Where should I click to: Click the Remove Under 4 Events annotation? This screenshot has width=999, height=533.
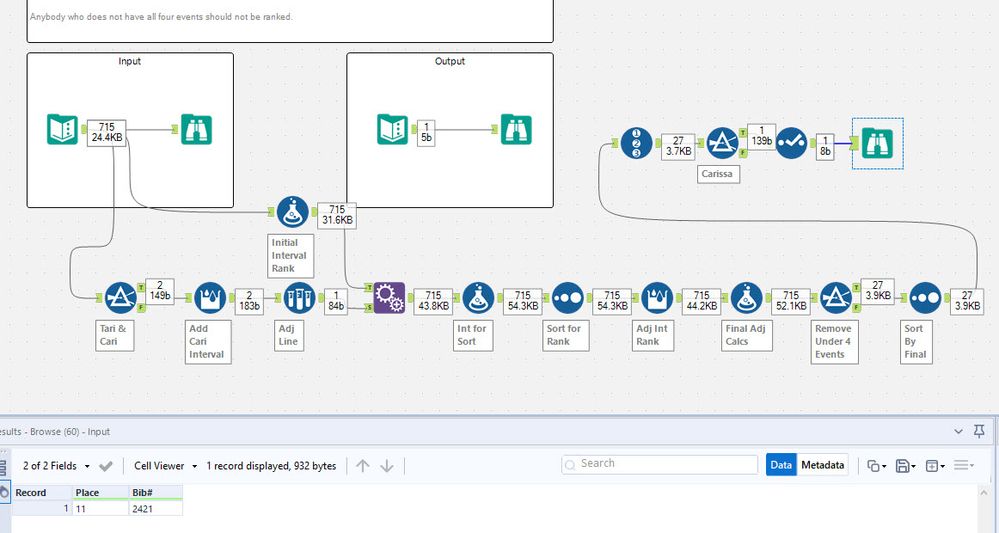[834, 341]
